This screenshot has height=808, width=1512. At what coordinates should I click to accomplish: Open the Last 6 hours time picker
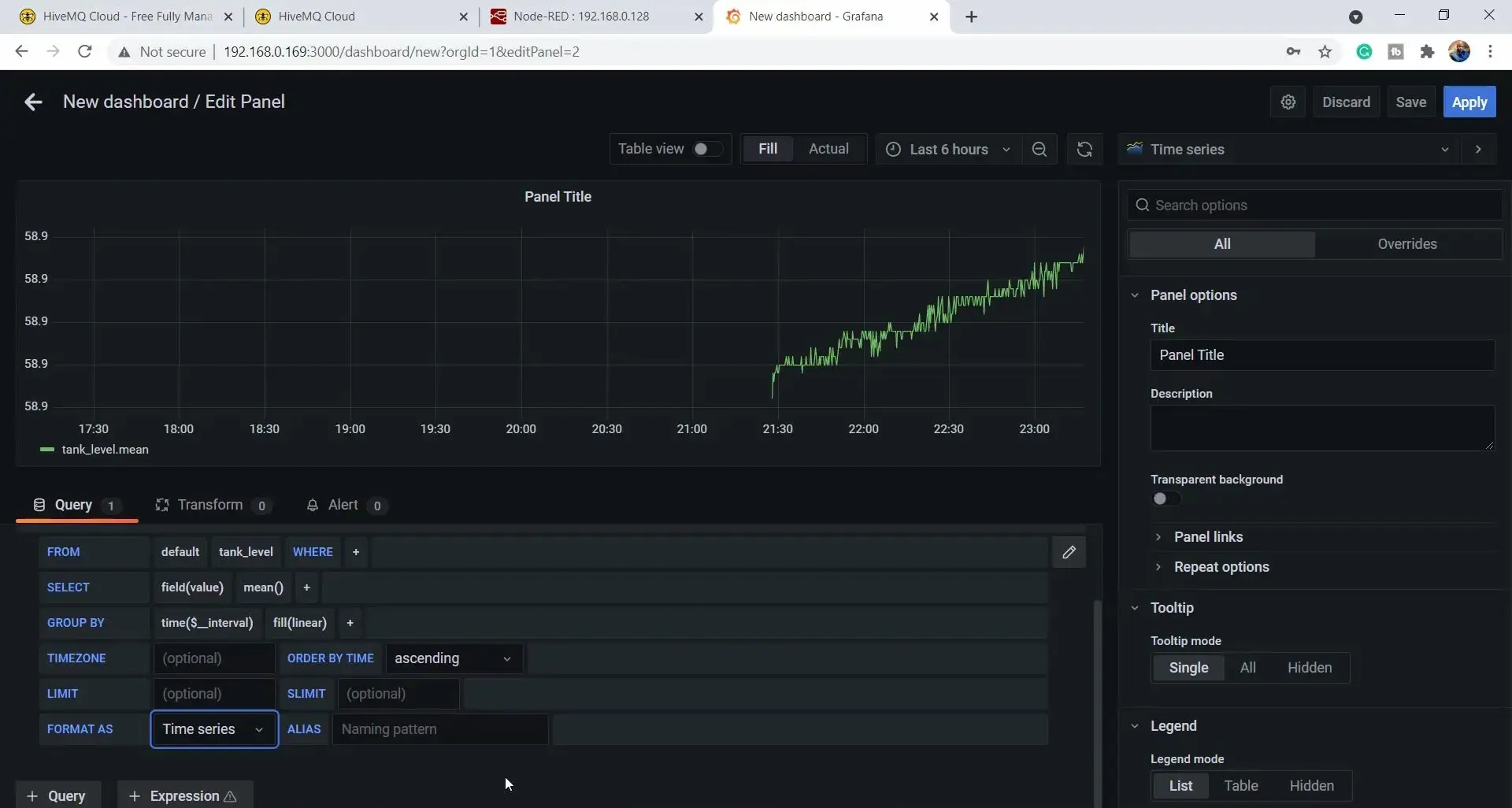[x=948, y=150]
